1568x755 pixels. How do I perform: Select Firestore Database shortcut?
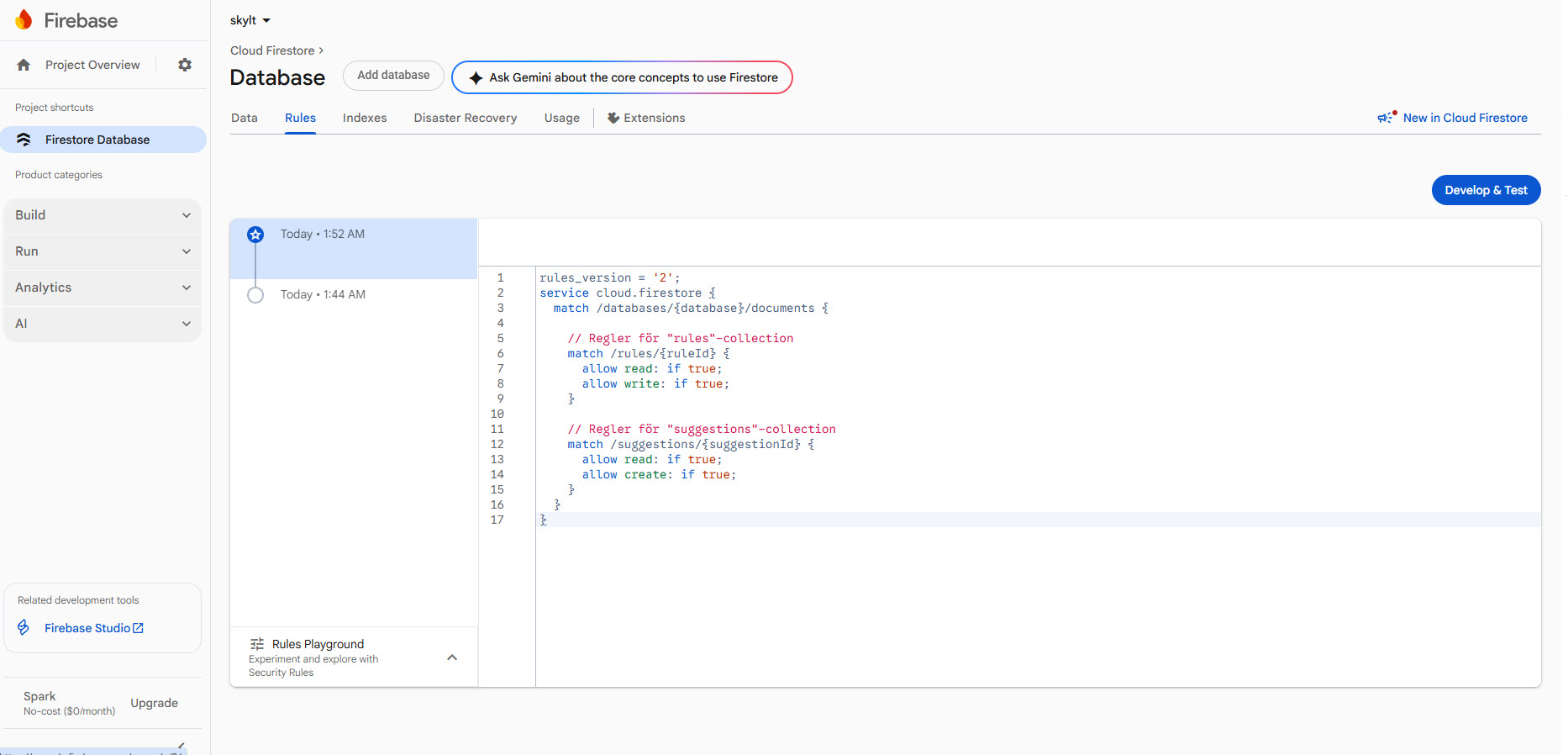click(x=103, y=140)
